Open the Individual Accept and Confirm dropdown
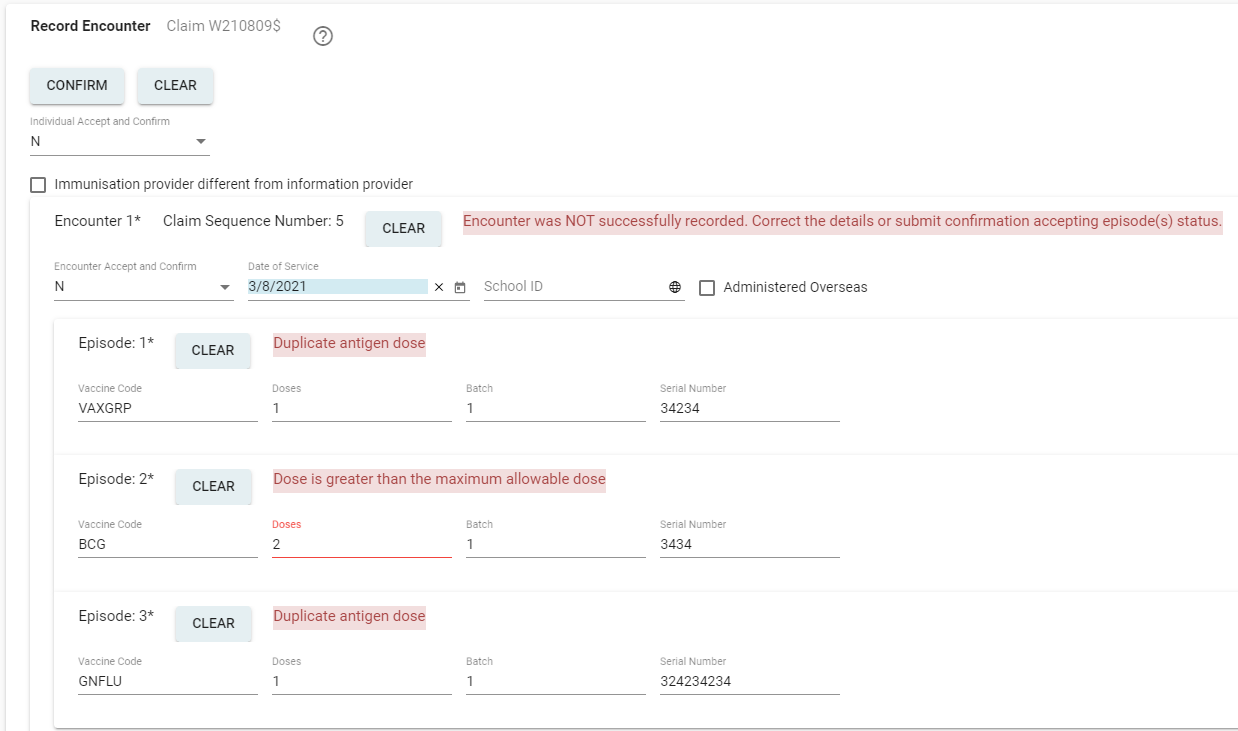 point(120,142)
